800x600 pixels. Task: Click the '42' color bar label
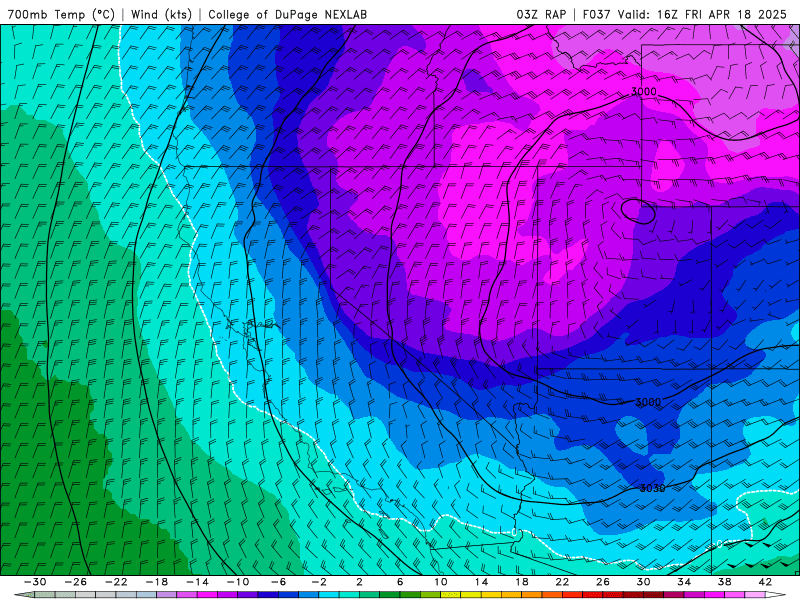coord(765,582)
